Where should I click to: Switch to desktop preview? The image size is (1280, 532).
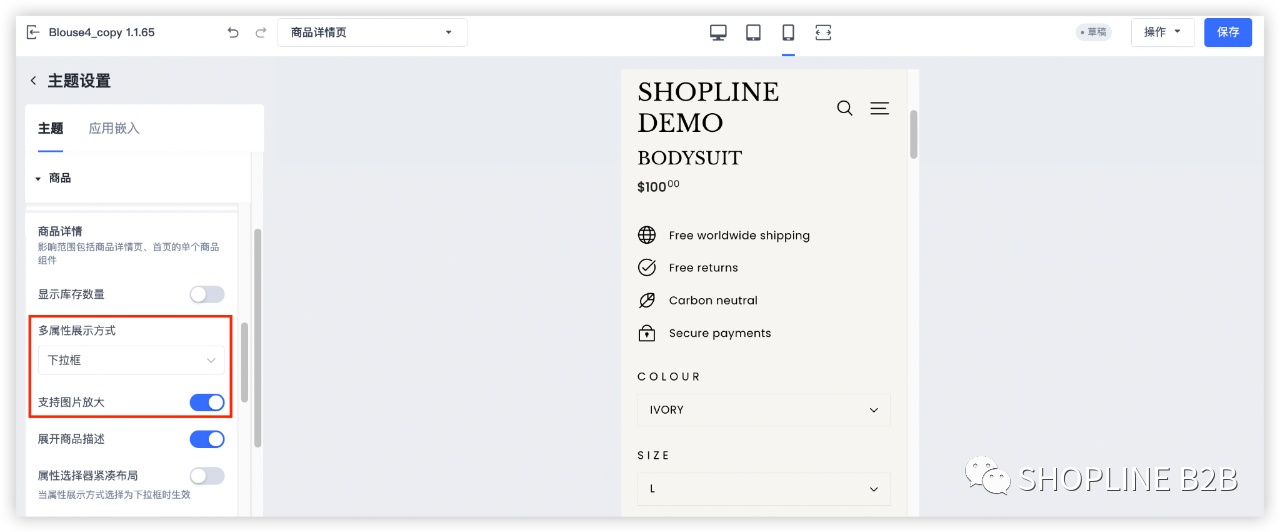pos(718,32)
